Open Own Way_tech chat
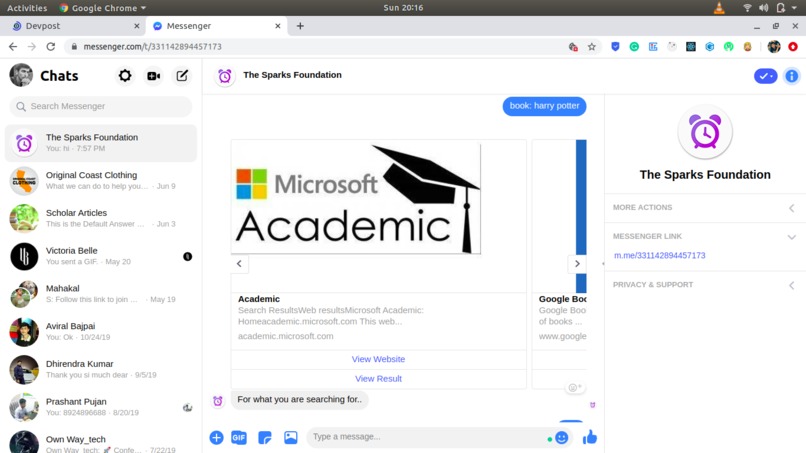Screen dimensions: 806x453 pos(101,442)
